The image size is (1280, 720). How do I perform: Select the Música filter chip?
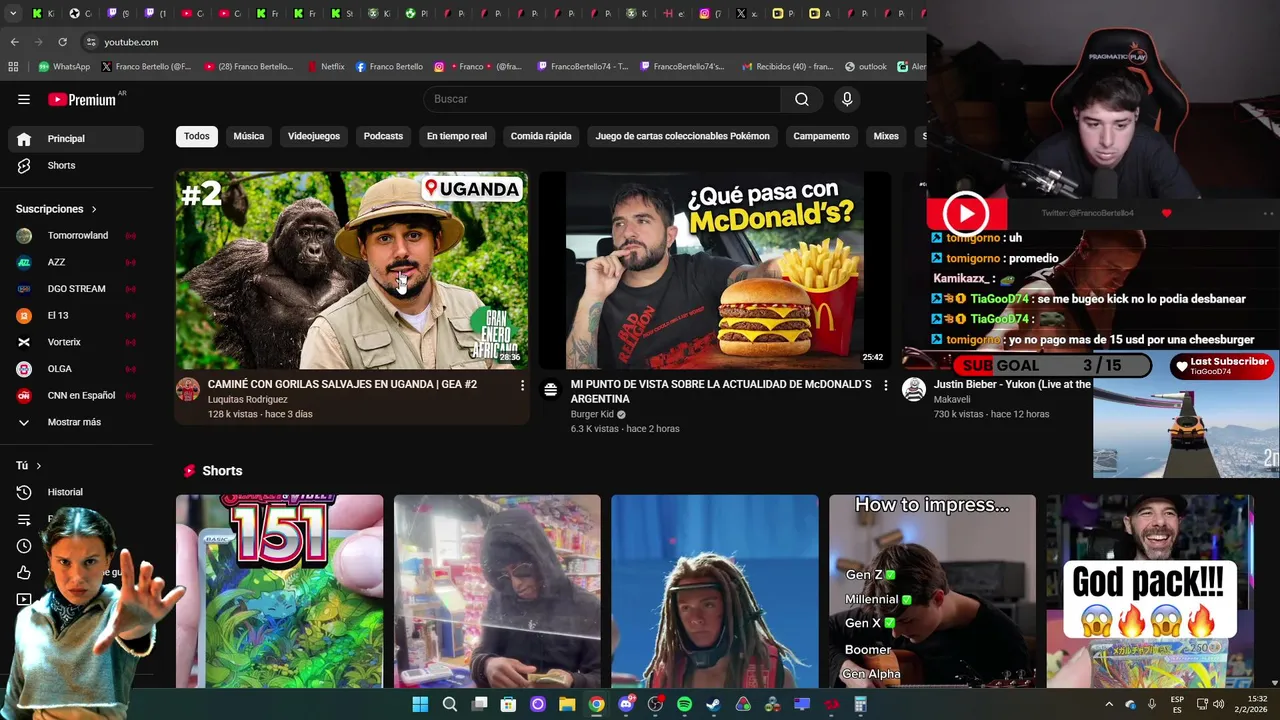point(249,136)
